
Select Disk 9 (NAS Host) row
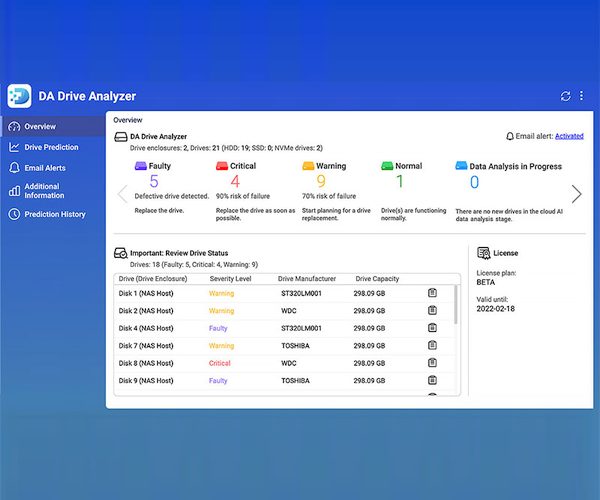[284, 381]
